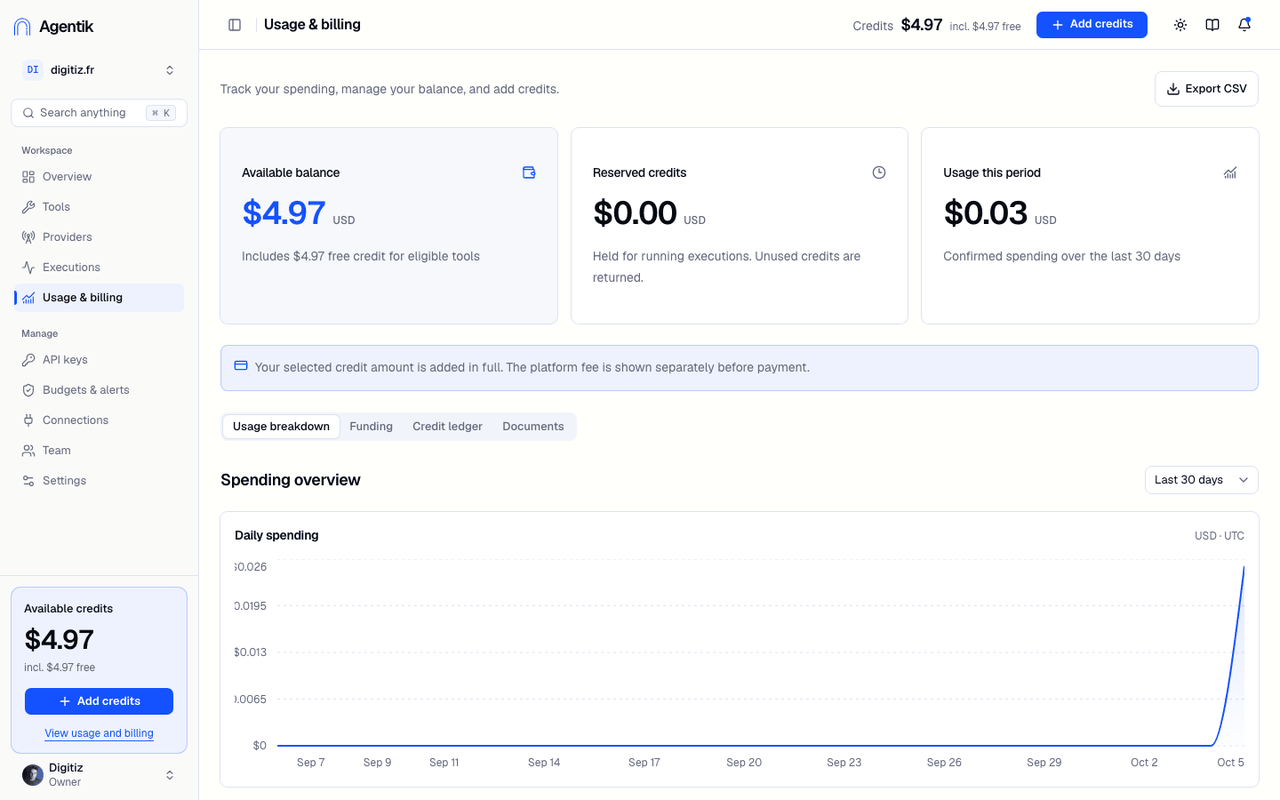The height and width of the screenshot is (800, 1280).
Task: Open the Last 30 days dropdown
Action: (x=1201, y=480)
